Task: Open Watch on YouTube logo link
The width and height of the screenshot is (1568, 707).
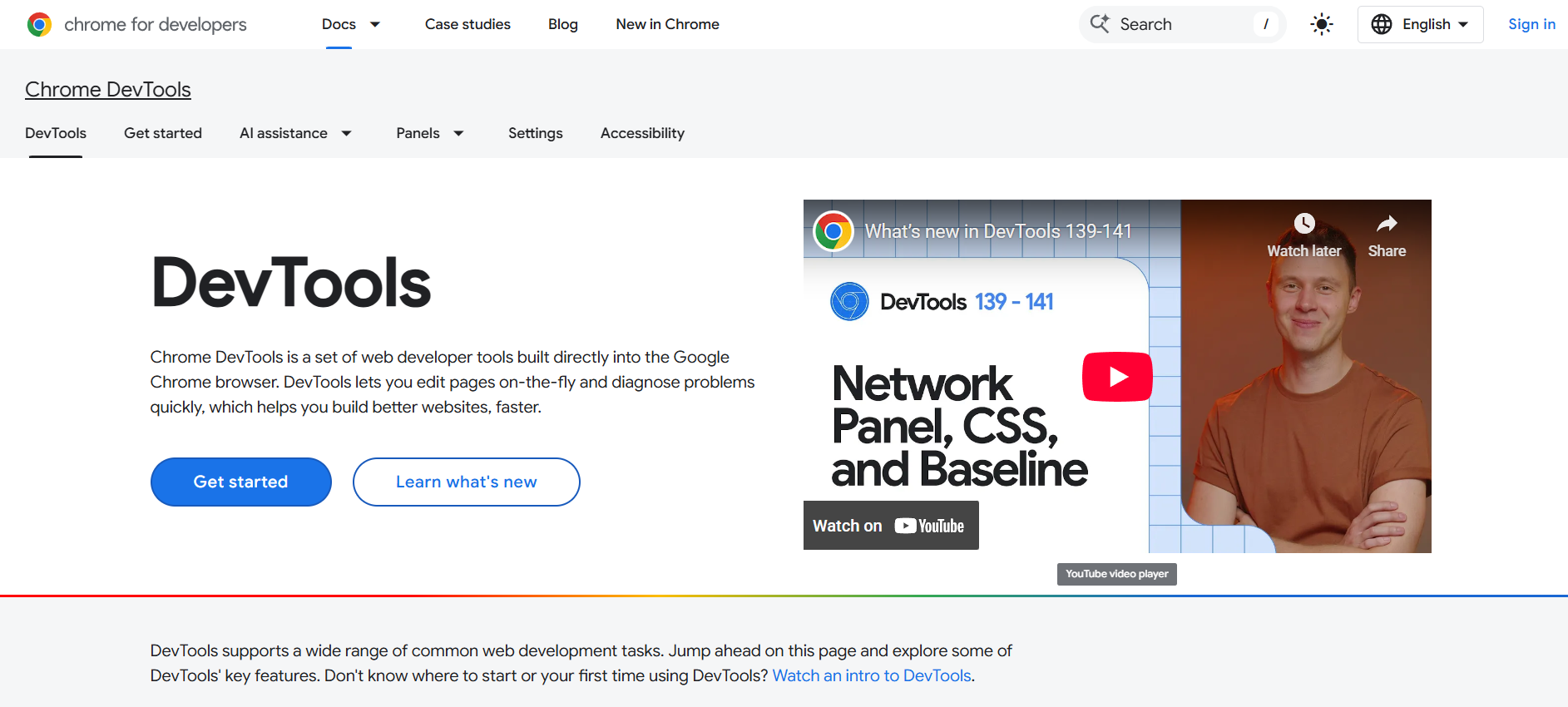Action: (928, 526)
